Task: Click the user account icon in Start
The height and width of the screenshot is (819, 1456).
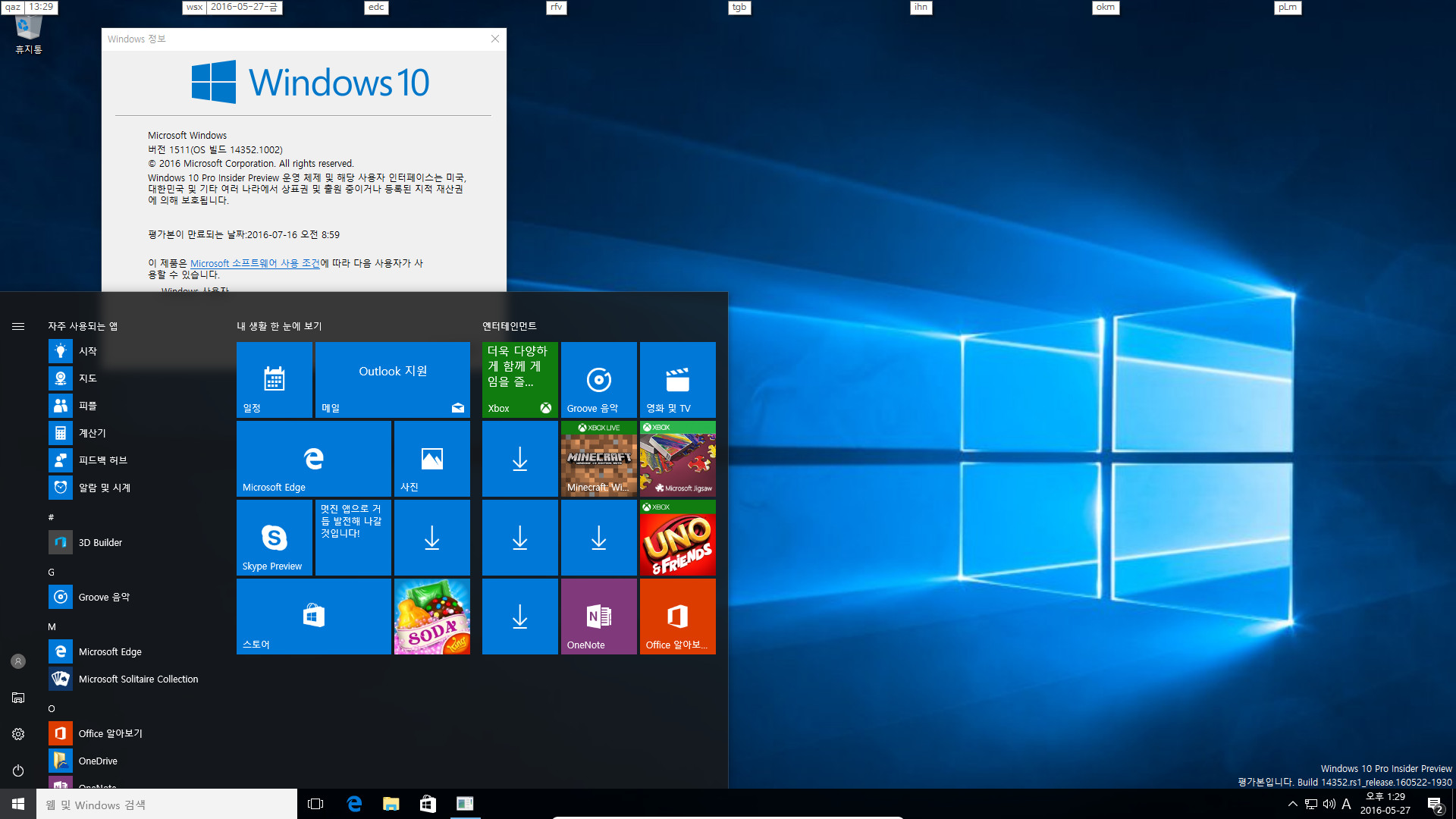Action: coord(18,661)
